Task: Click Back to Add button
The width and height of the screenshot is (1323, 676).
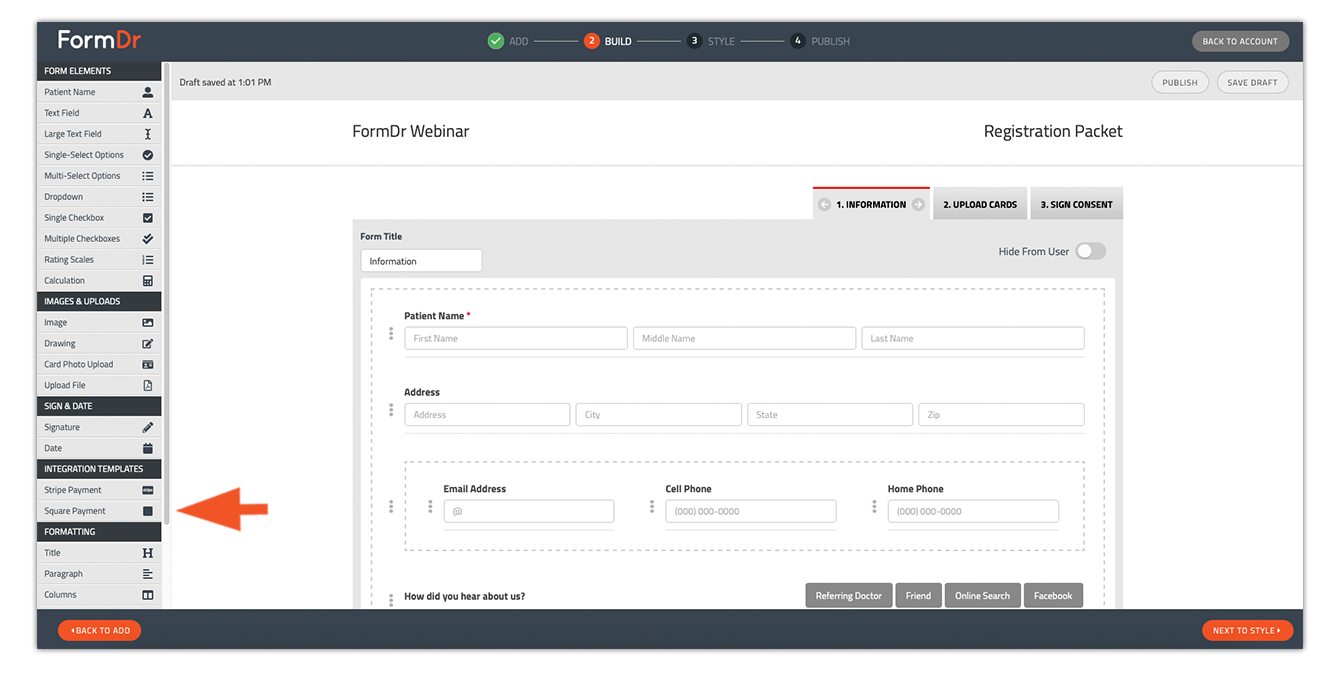Action: point(100,630)
